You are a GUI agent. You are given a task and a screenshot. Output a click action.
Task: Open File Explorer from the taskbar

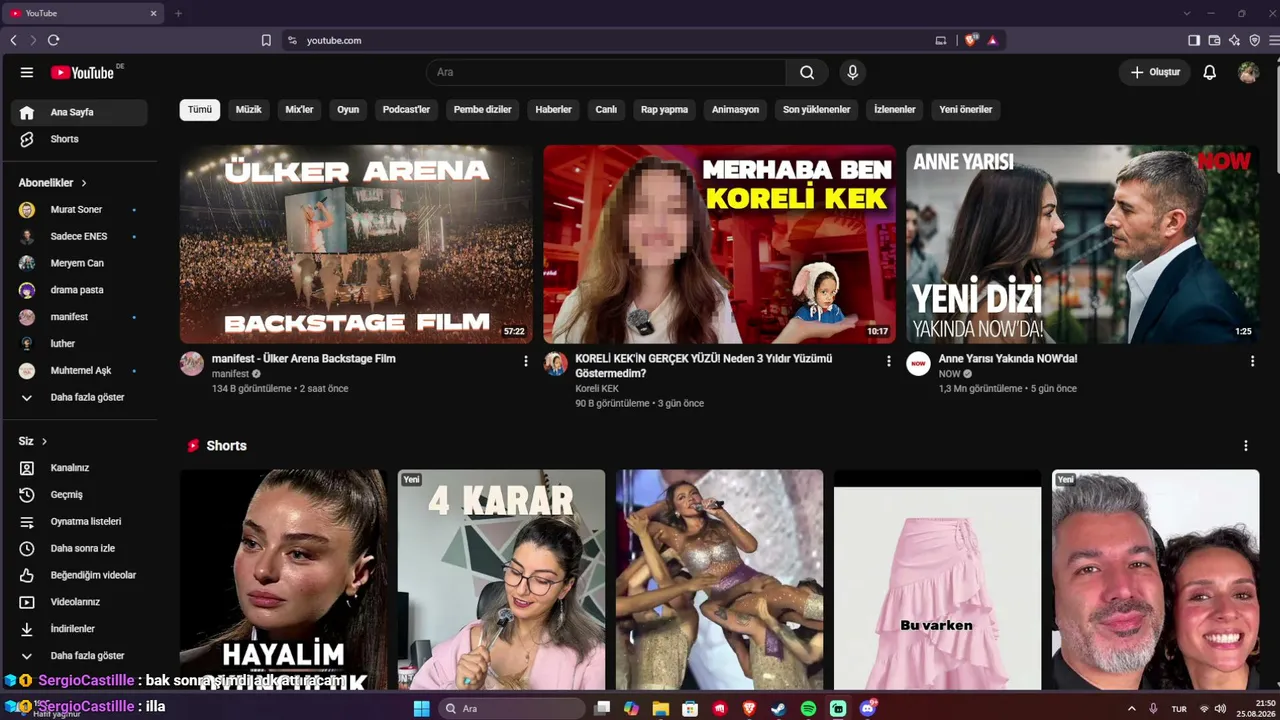660,708
